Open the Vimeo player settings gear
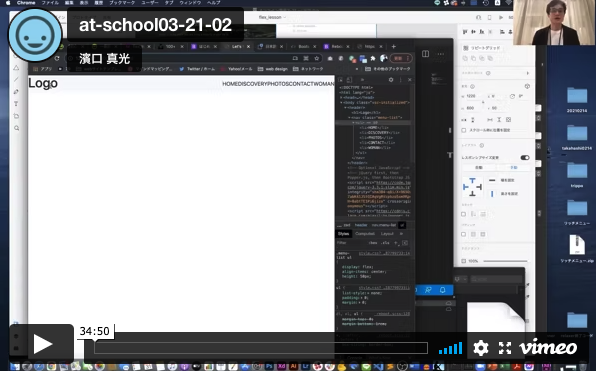Viewport: 596px width, 371px height. pyautogui.click(x=481, y=348)
